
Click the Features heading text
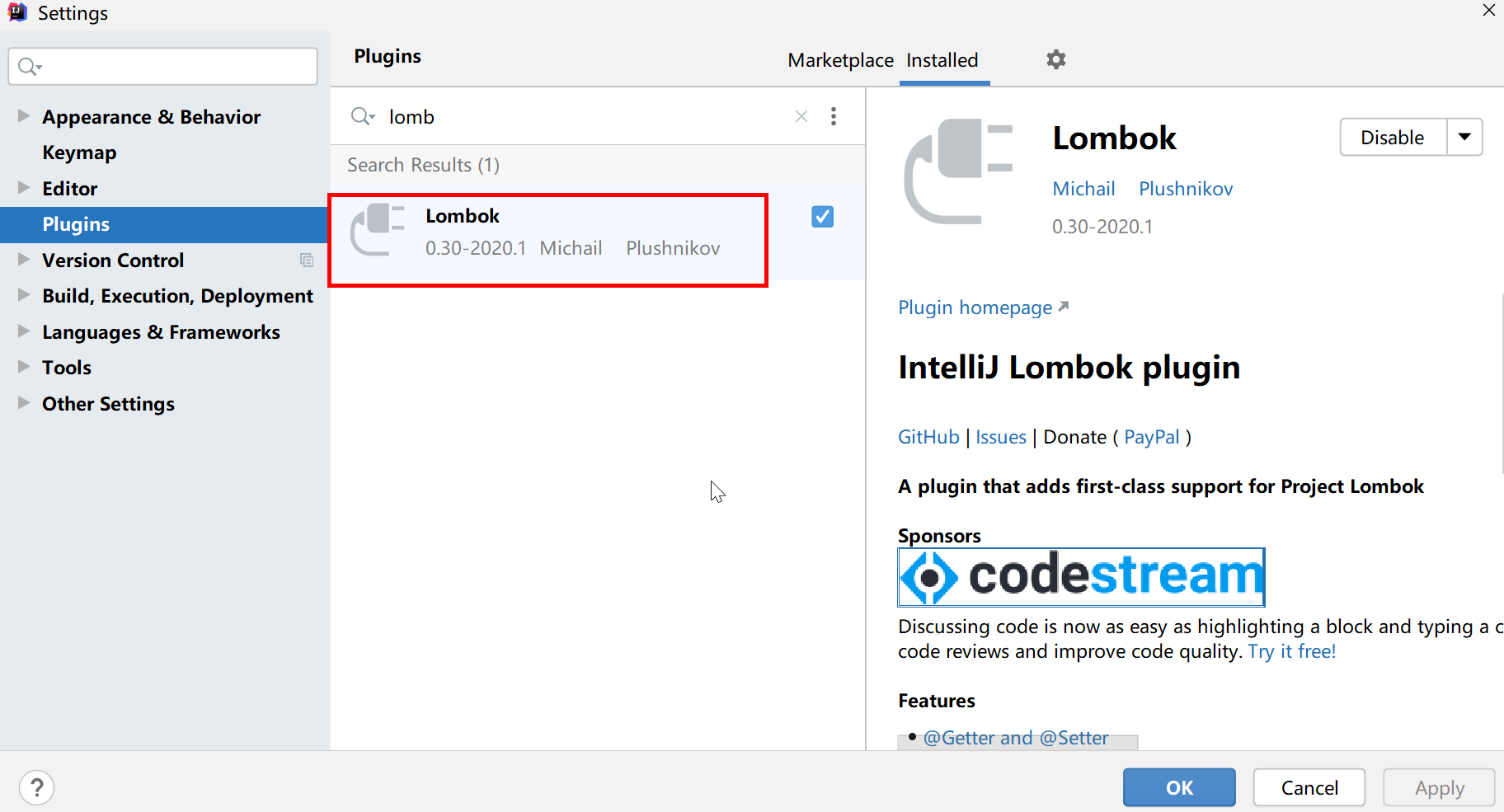937,701
